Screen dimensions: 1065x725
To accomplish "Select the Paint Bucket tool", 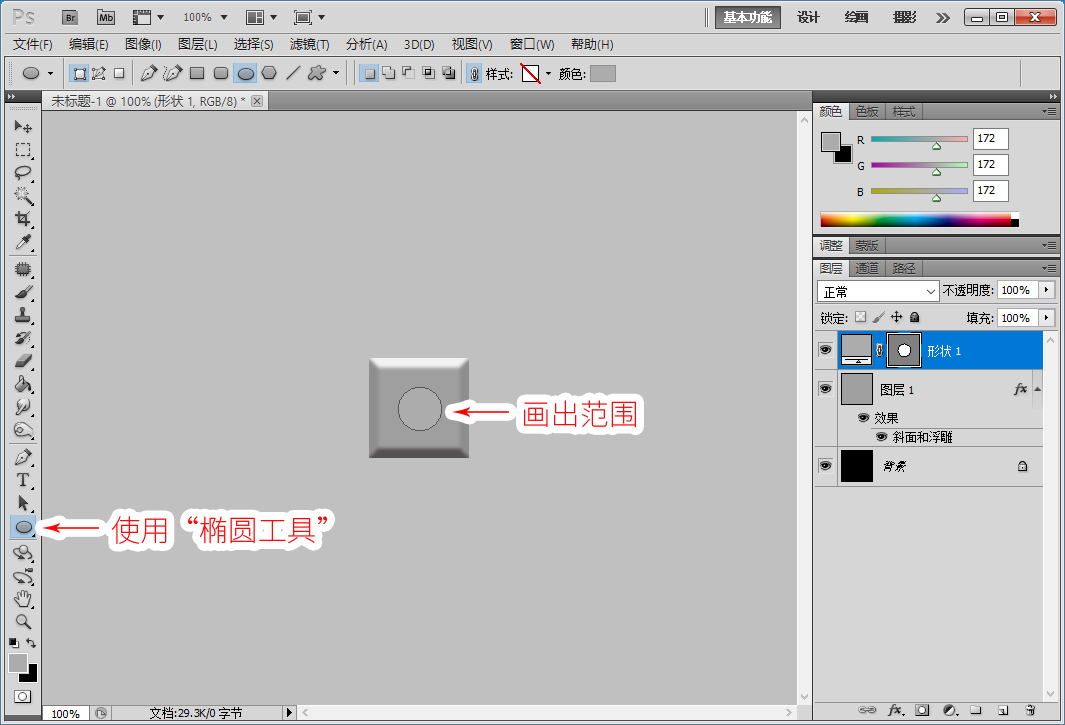I will [23, 384].
